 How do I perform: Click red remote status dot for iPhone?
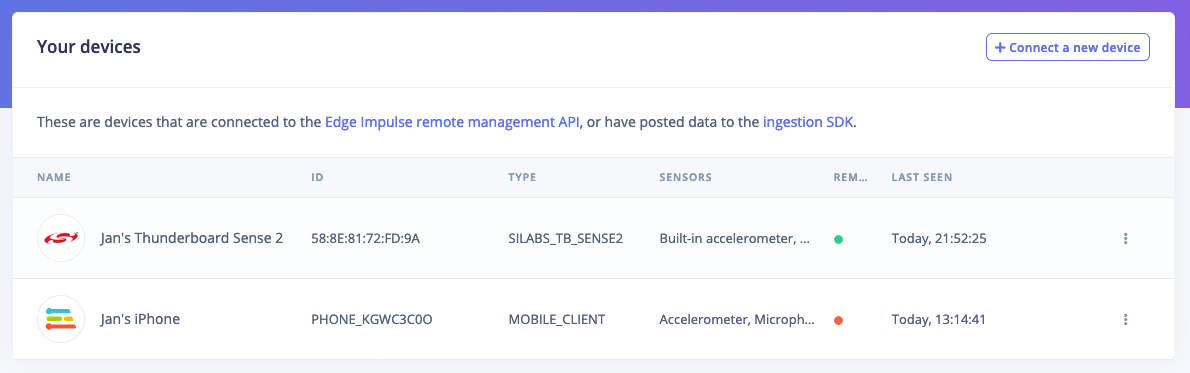click(838, 320)
